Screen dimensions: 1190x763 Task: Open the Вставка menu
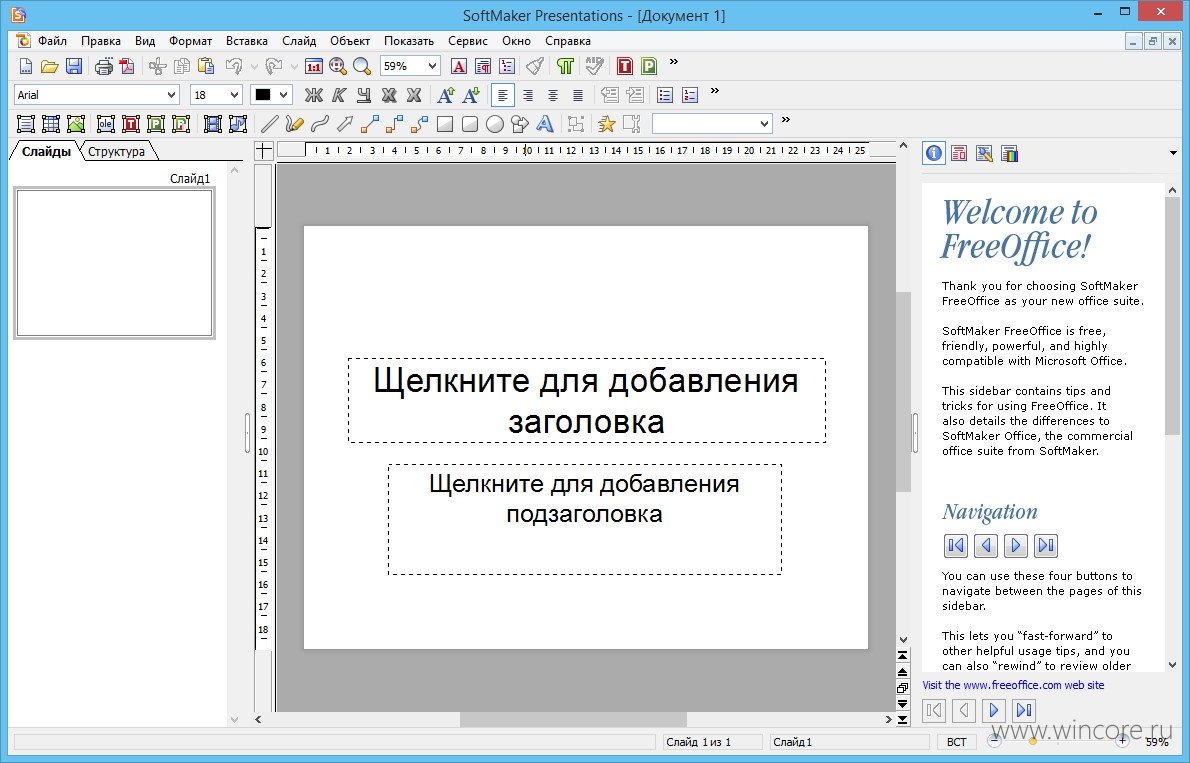tap(247, 41)
